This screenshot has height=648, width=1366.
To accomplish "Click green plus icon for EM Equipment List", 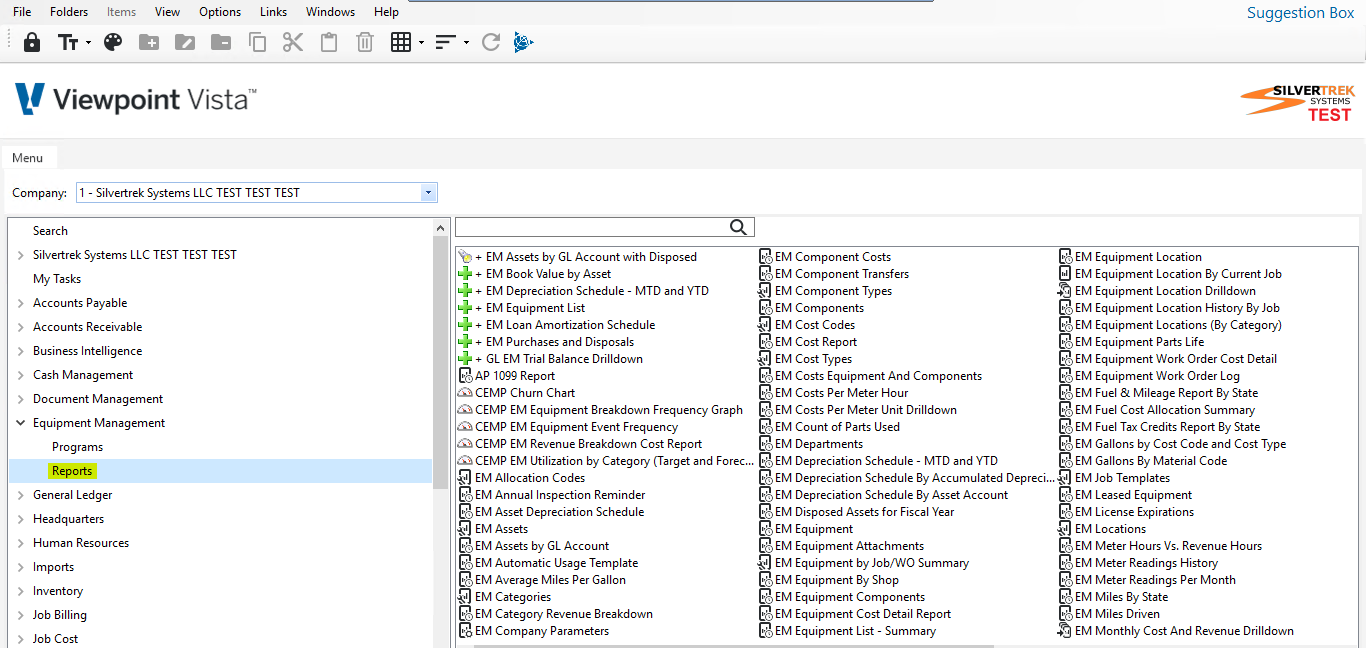I will click(465, 308).
